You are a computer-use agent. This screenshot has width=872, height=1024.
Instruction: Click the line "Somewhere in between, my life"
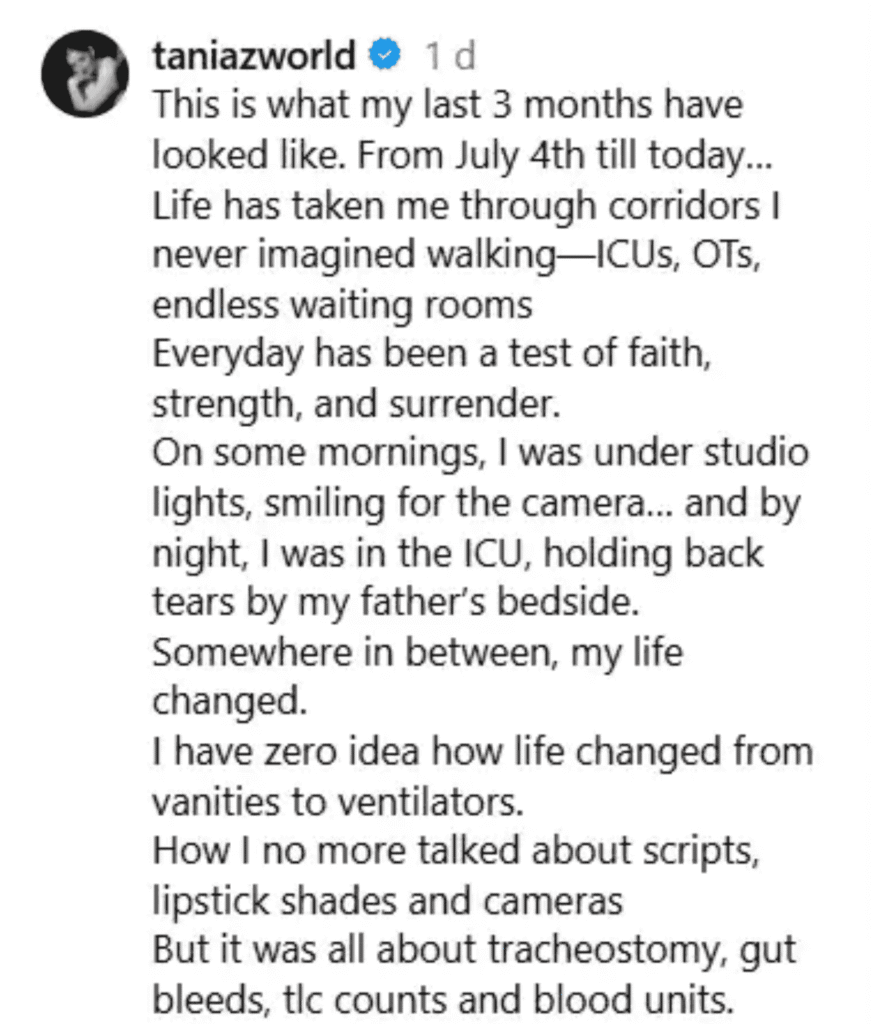click(x=417, y=652)
